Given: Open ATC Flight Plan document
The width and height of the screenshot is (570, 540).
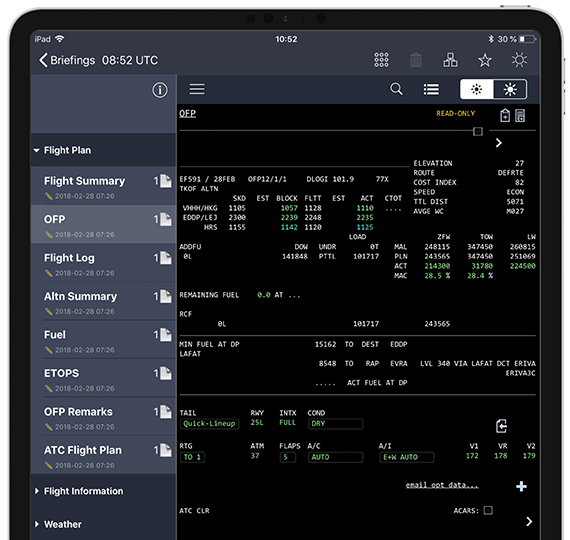Looking at the screenshot, I should (104, 456).
